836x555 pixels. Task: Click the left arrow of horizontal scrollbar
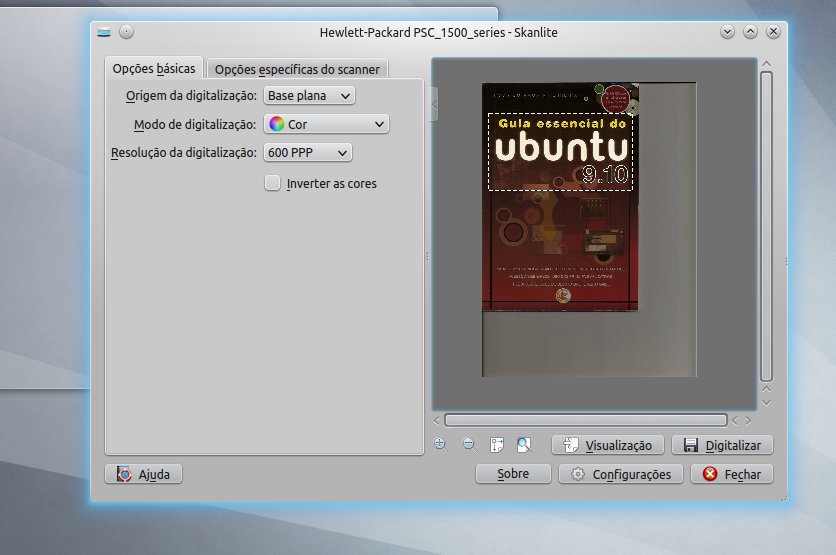[x=437, y=421]
